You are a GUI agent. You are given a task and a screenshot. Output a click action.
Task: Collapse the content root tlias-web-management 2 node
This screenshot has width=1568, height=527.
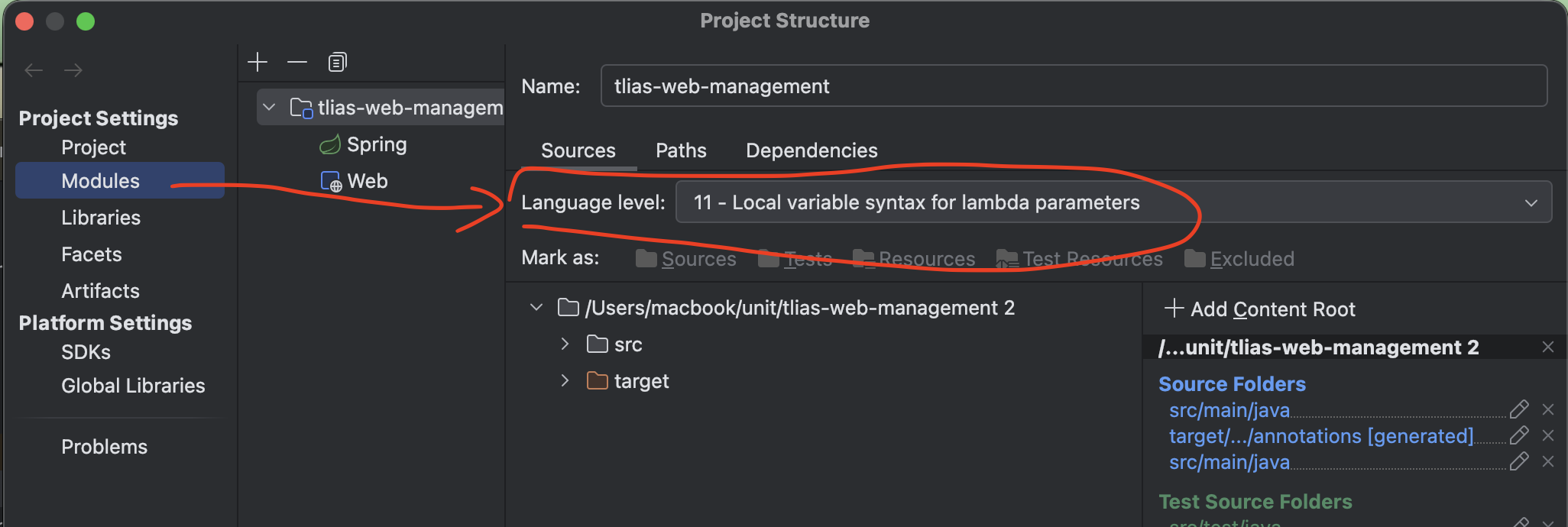[536, 308]
